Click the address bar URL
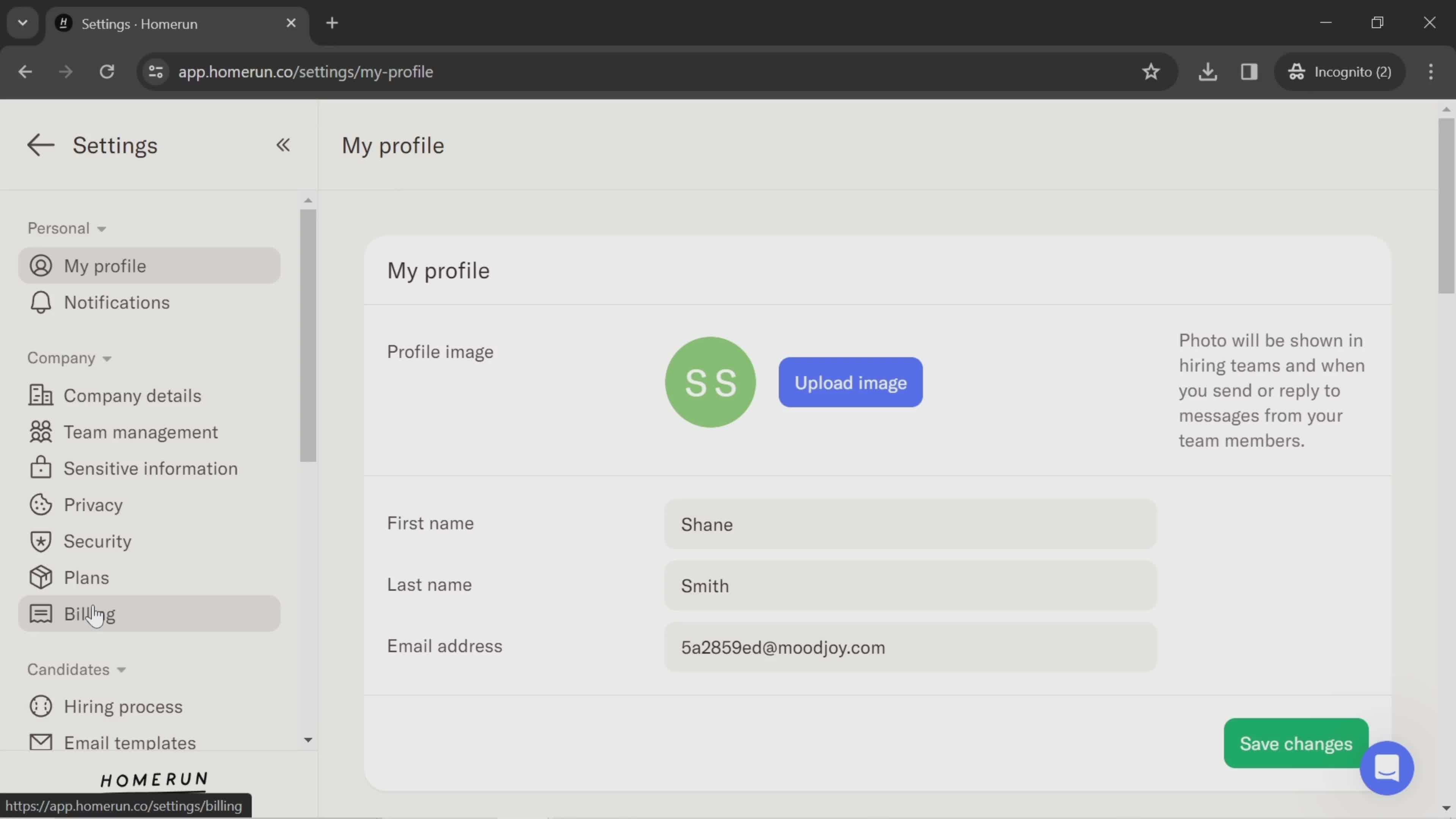This screenshot has height=819, width=1456. point(306,72)
